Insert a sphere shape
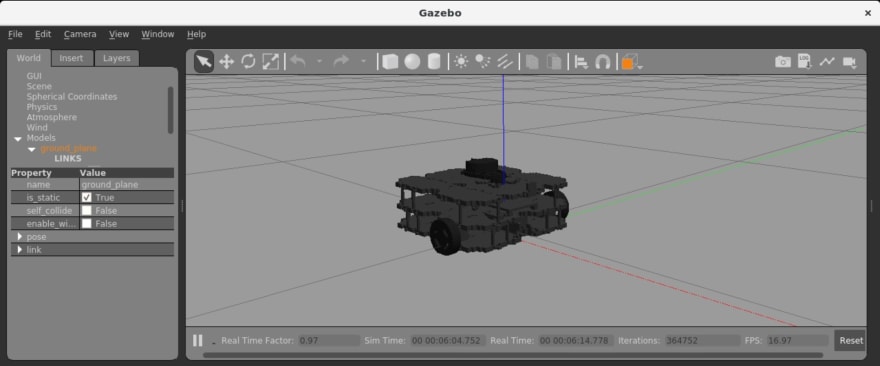 tap(412, 61)
